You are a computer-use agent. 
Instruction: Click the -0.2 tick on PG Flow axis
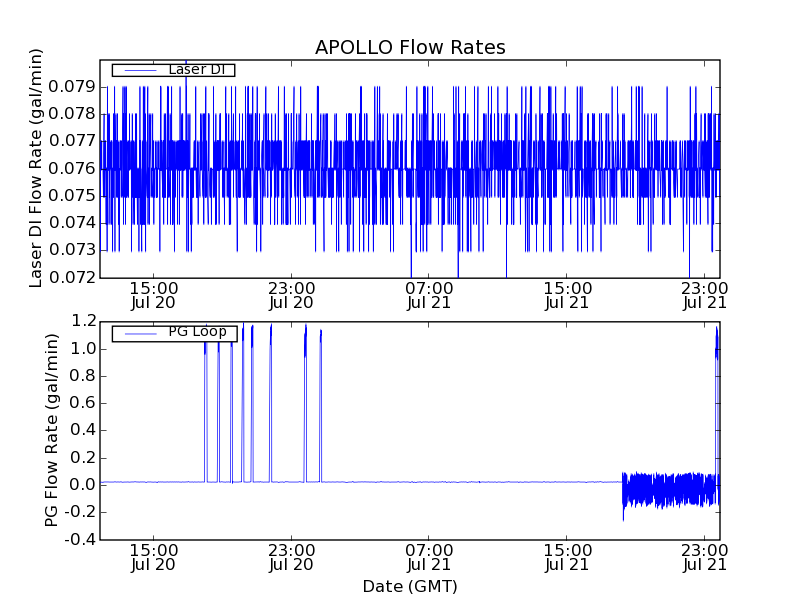pyautogui.click(x=80, y=512)
